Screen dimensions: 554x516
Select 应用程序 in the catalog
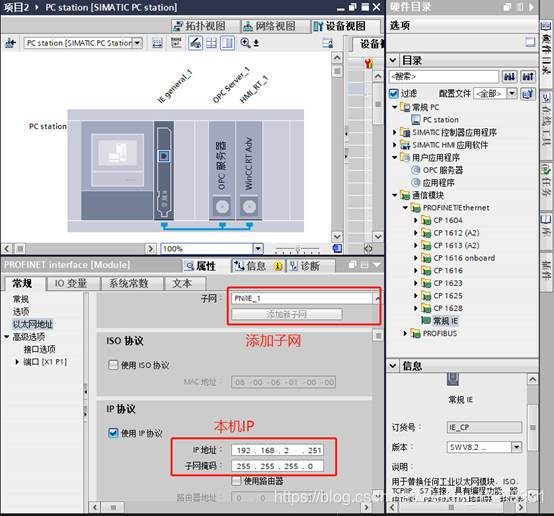pyautogui.click(x=438, y=183)
